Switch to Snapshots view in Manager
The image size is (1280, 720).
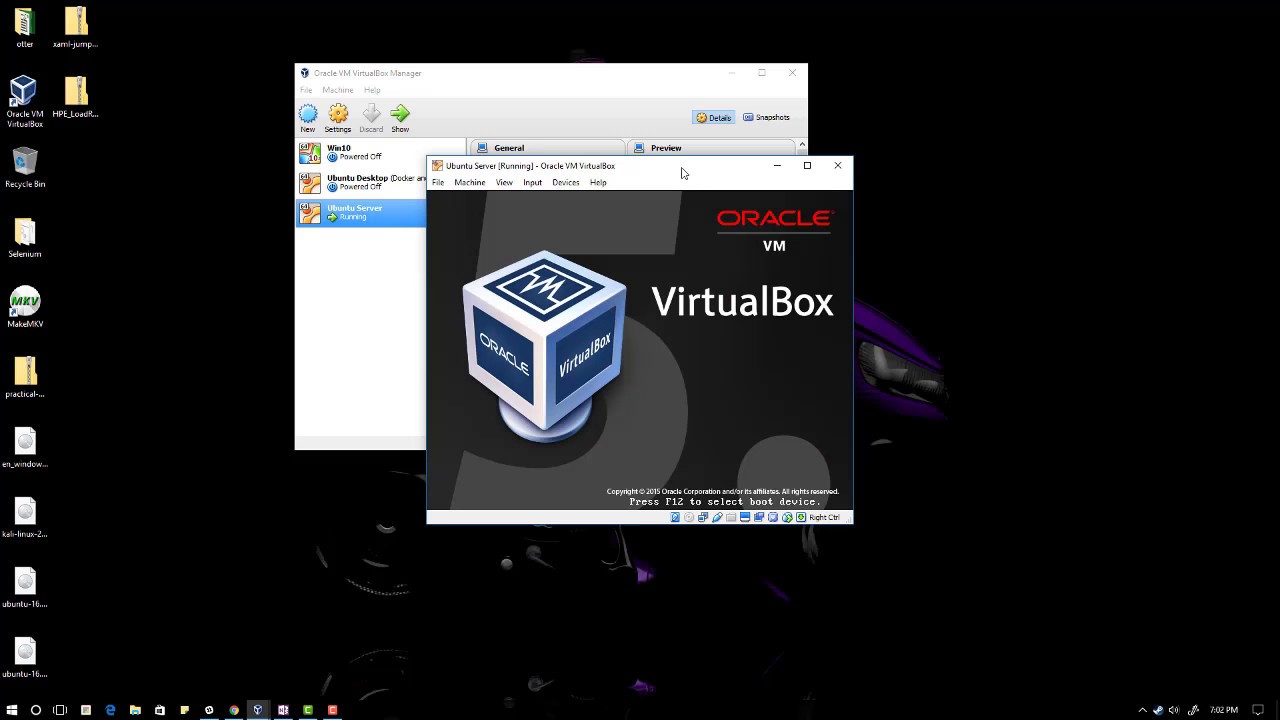pyautogui.click(x=766, y=117)
